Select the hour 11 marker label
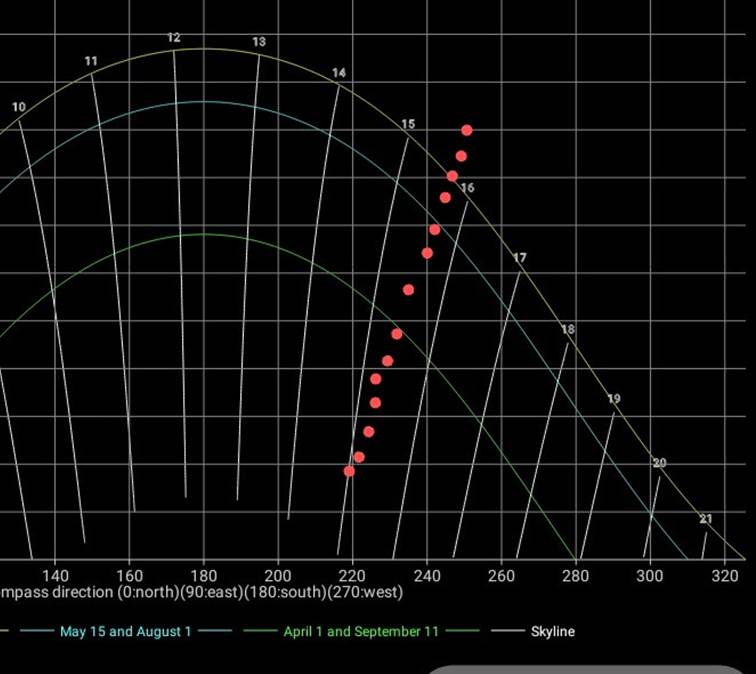The image size is (756, 674). 91,61
